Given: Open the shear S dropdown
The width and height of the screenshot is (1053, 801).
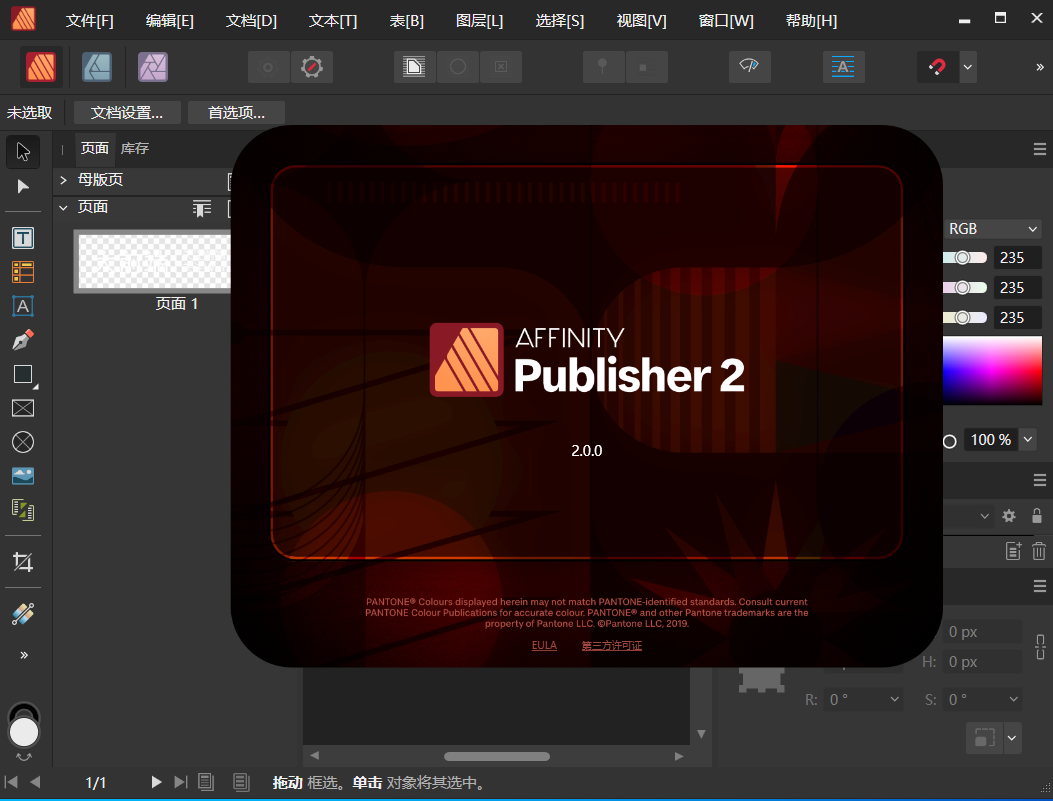Looking at the screenshot, I should click(x=1013, y=699).
